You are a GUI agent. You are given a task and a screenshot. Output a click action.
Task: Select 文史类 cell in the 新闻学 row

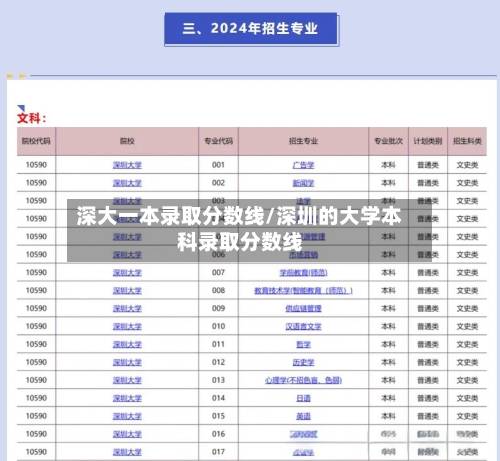[x=467, y=183]
